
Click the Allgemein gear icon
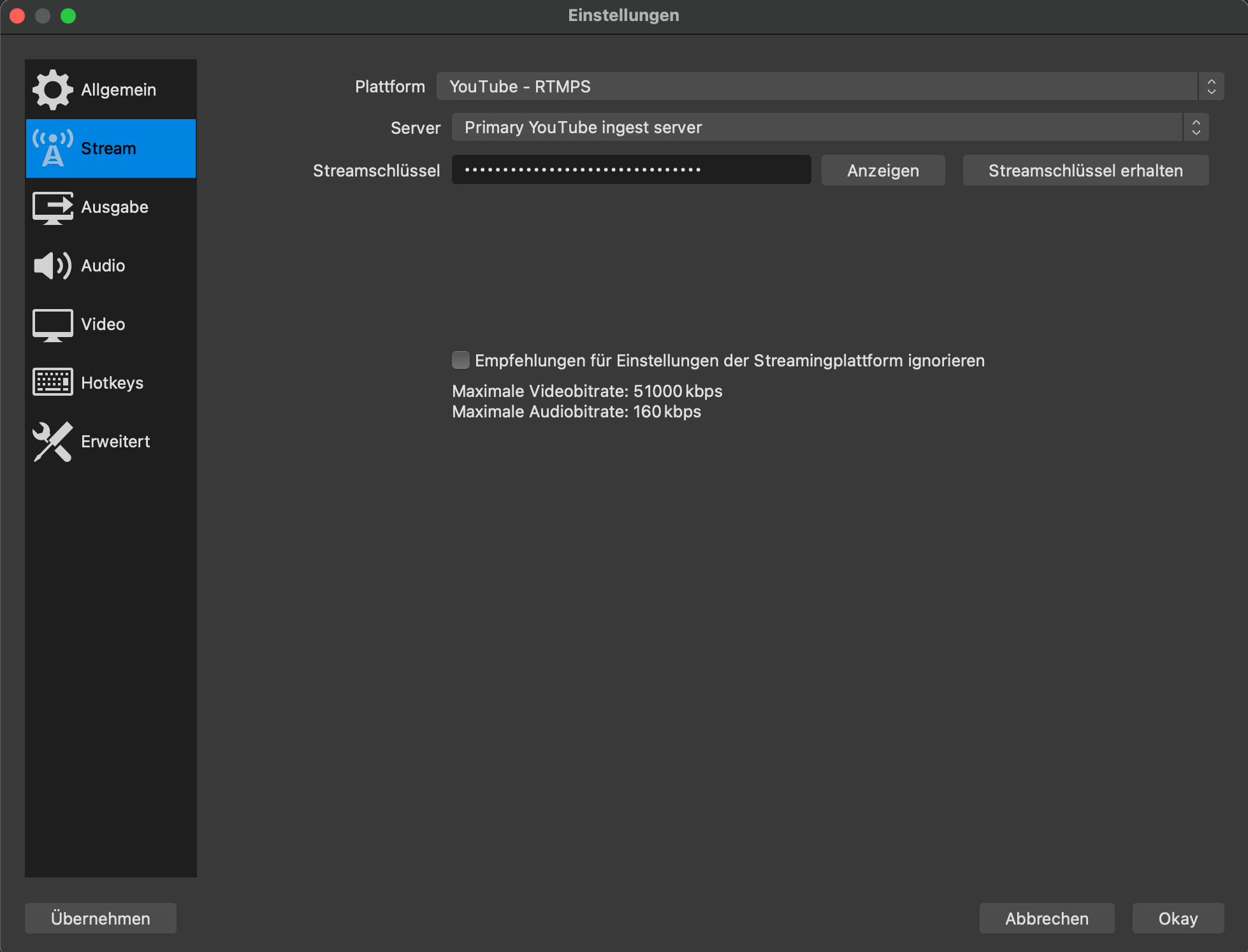(52, 89)
